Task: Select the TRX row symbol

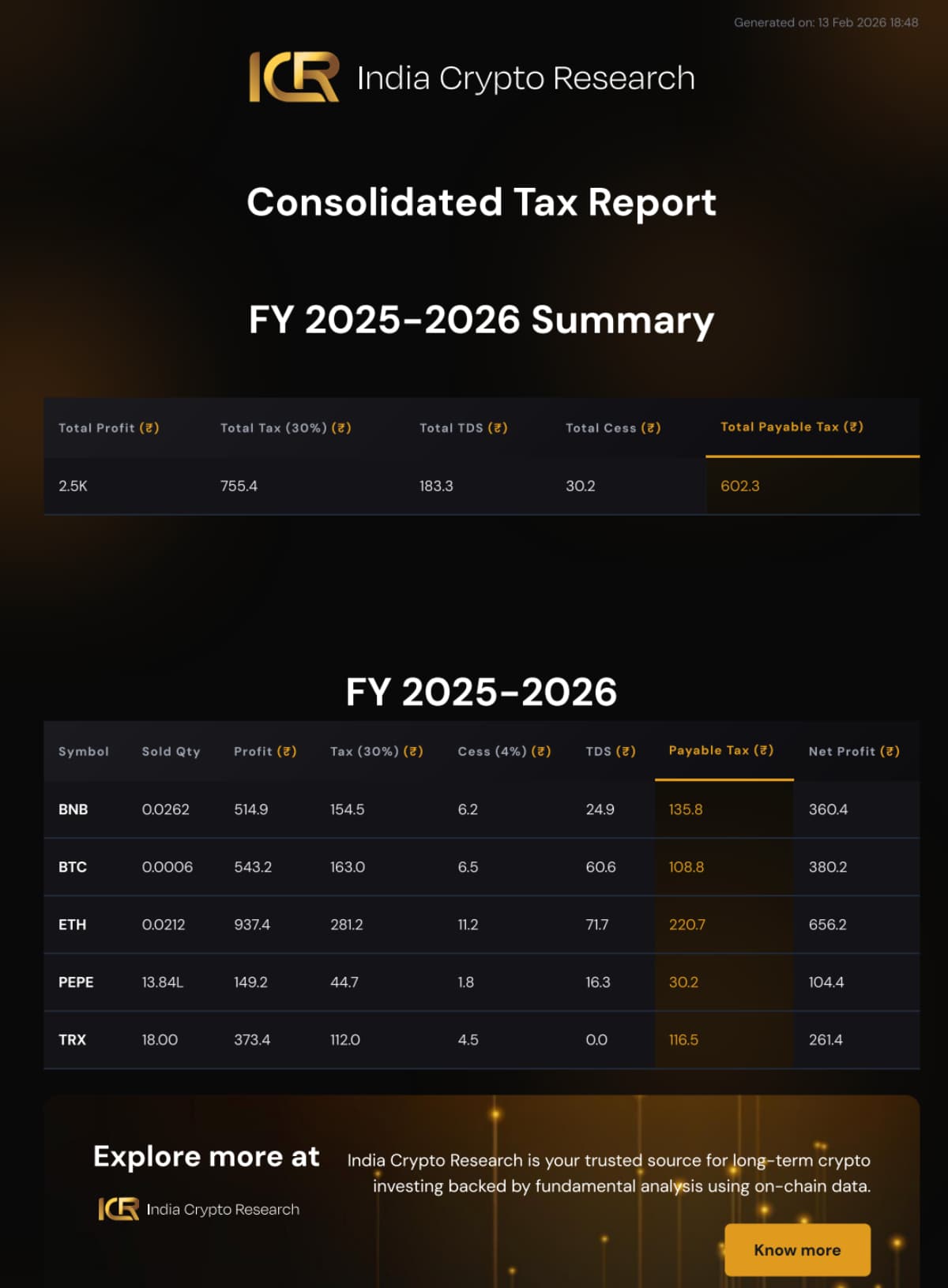Action: pos(72,1040)
